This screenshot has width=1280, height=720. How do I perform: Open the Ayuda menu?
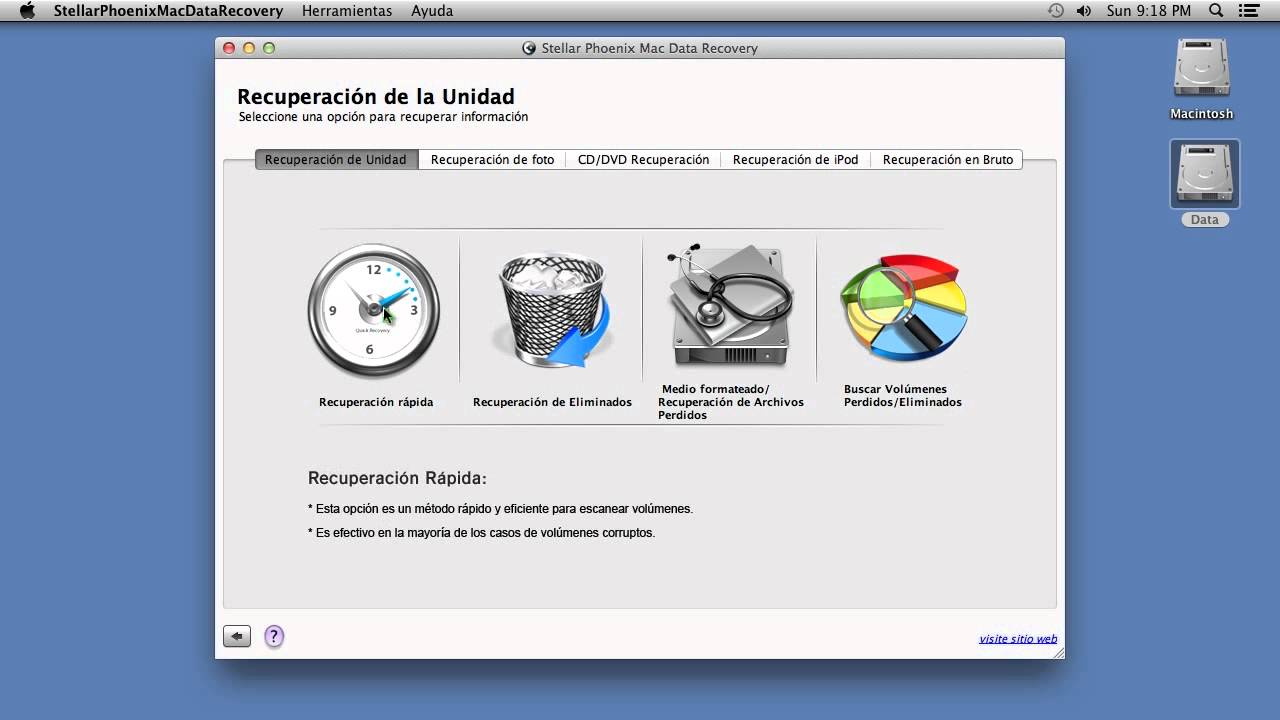(x=432, y=11)
